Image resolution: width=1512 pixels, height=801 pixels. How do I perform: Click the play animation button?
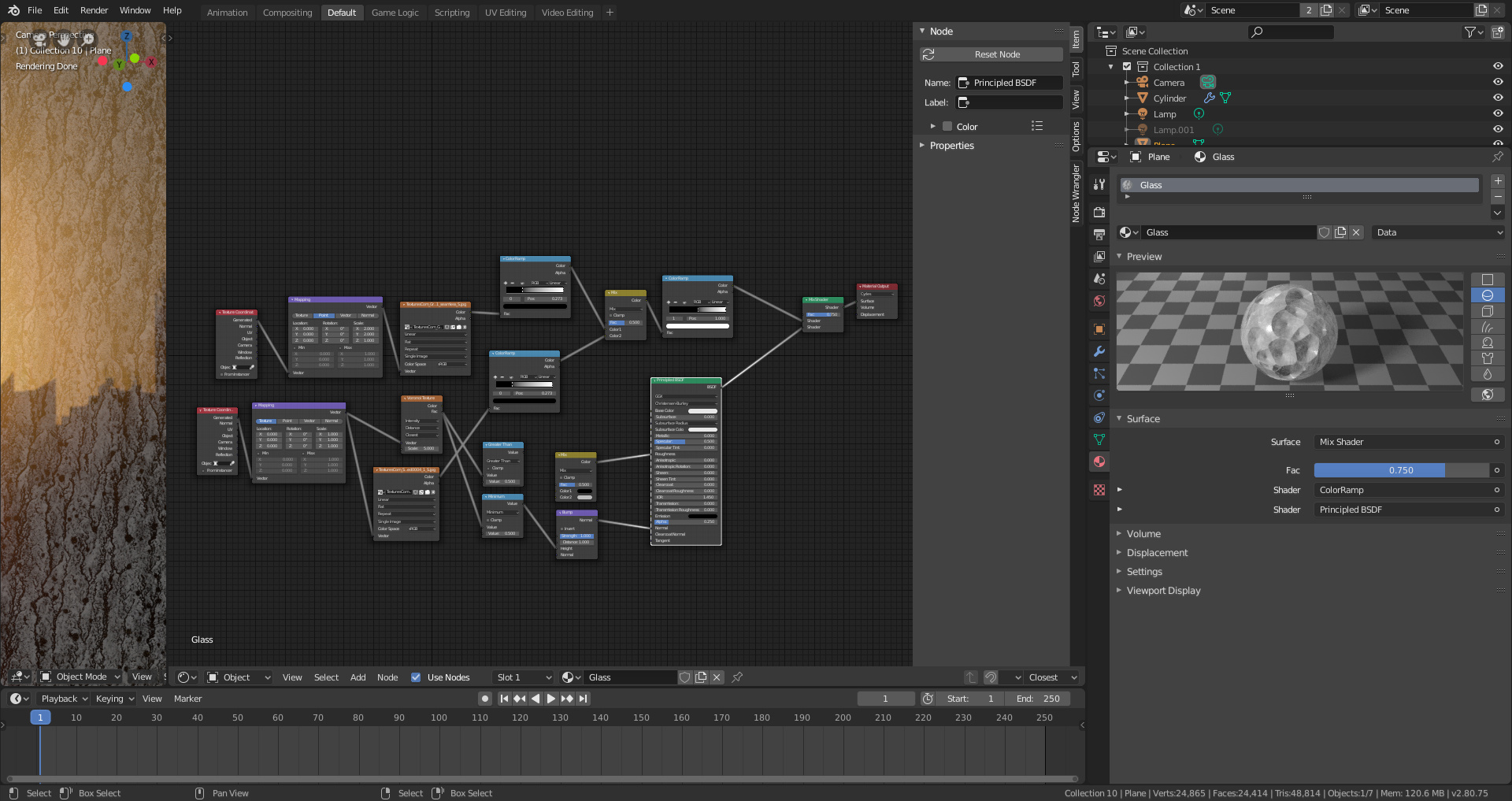(551, 699)
